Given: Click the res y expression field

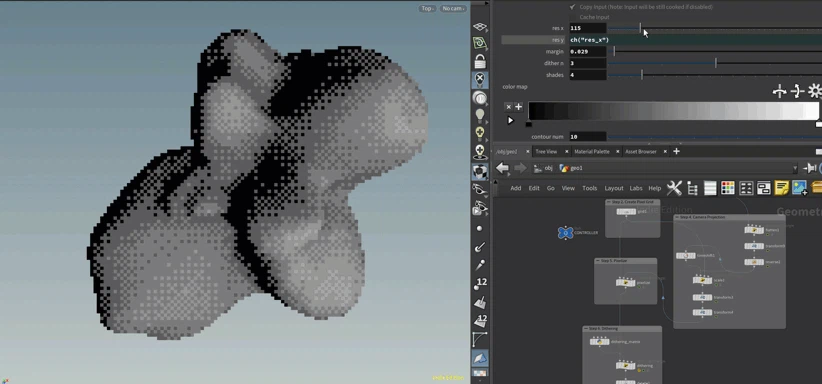Looking at the screenshot, I should click(695, 40).
